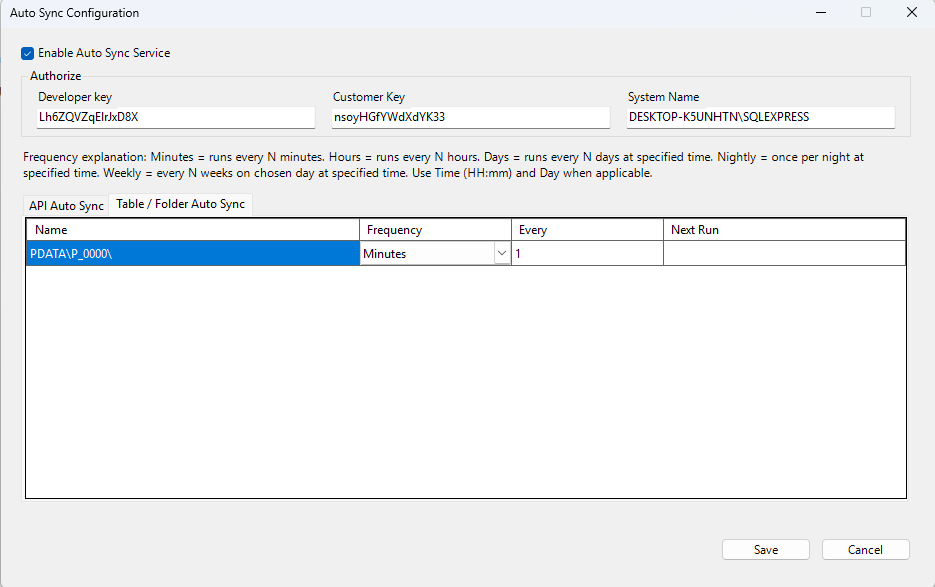Click the Developer key input field
The width and height of the screenshot is (935, 587).
pyautogui.click(x=175, y=117)
